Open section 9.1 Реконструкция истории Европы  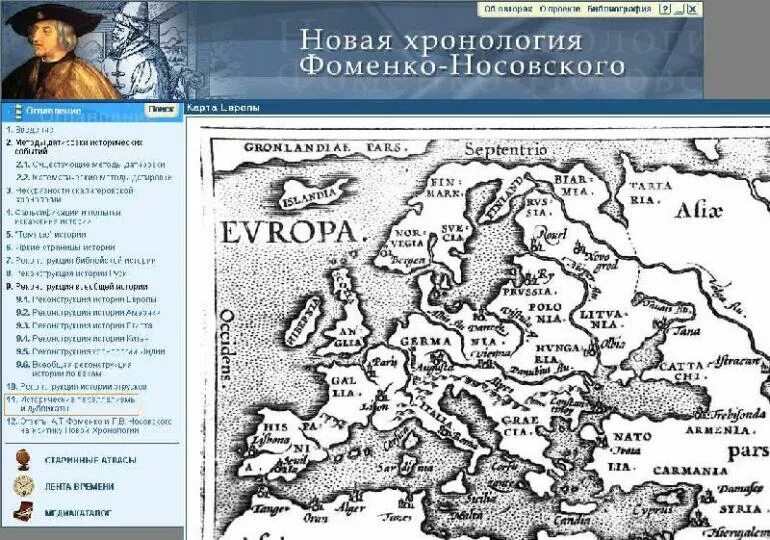pos(86,299)
